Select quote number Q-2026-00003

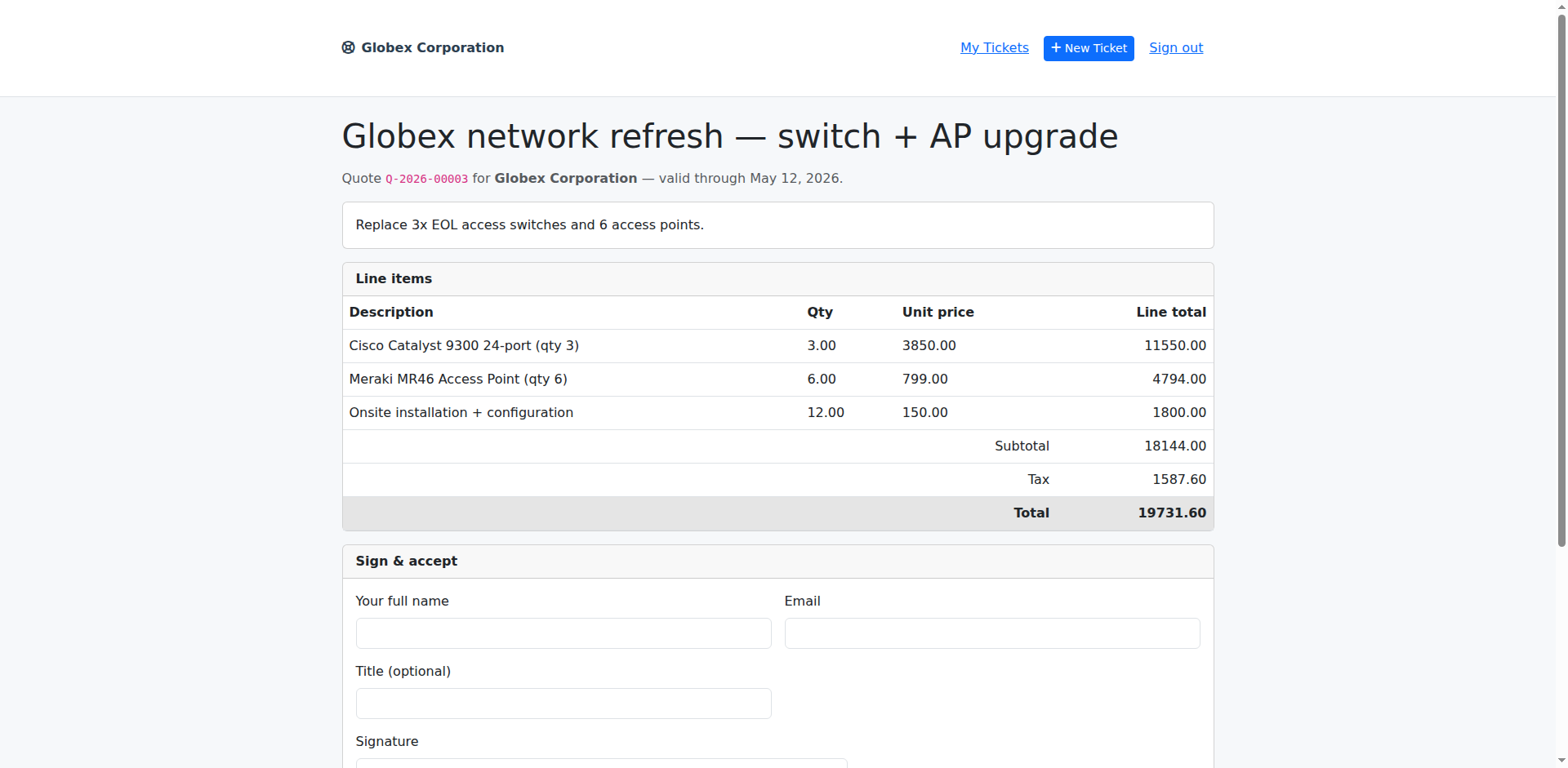point(427,179)
